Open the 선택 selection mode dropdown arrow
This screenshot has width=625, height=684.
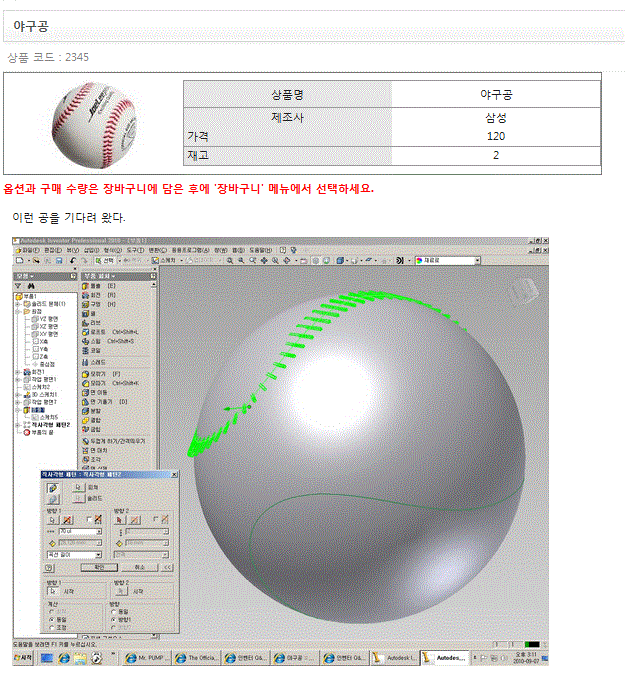(120, 260)
